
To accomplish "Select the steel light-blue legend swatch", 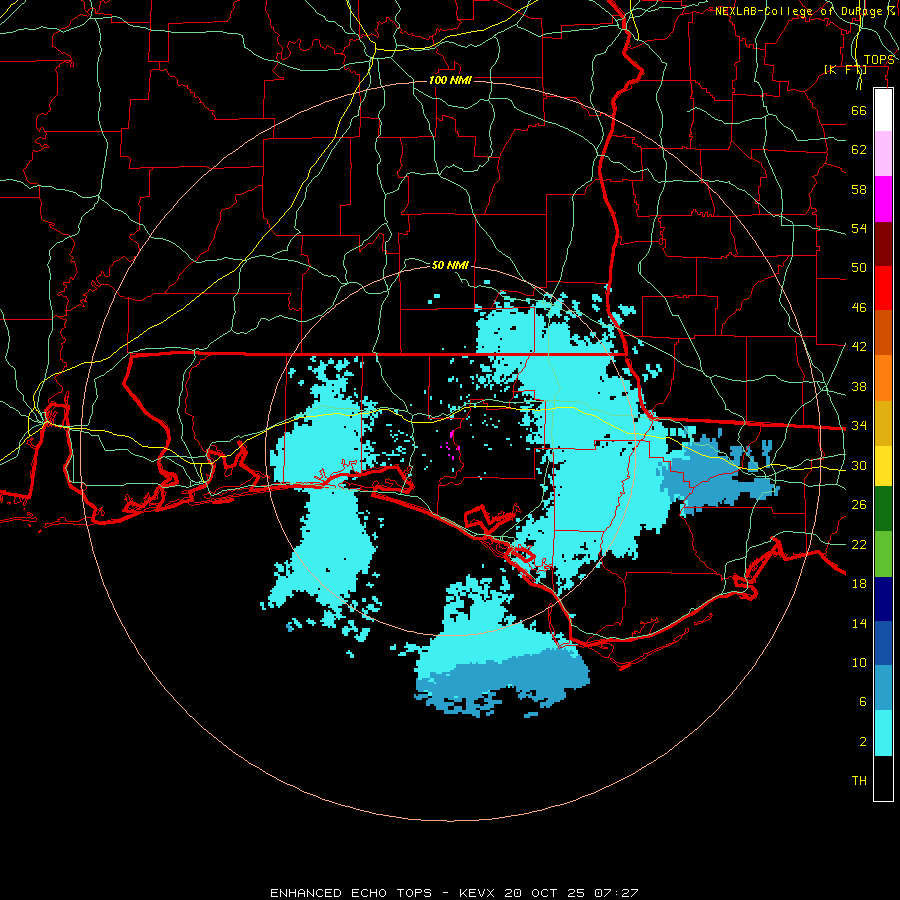I will pos(883,688).
